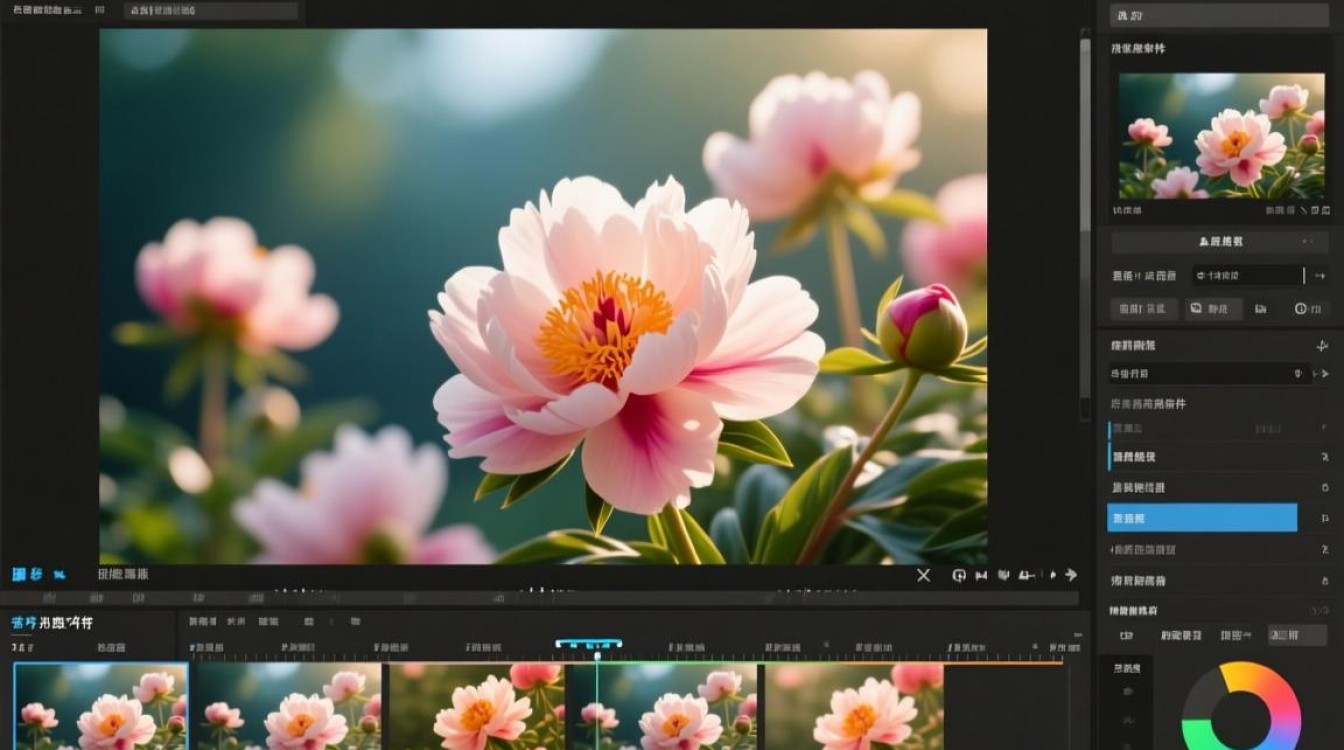Click the info circle icon in button row
Viewport: 1344px width, 750px height.
[1301, 309]
